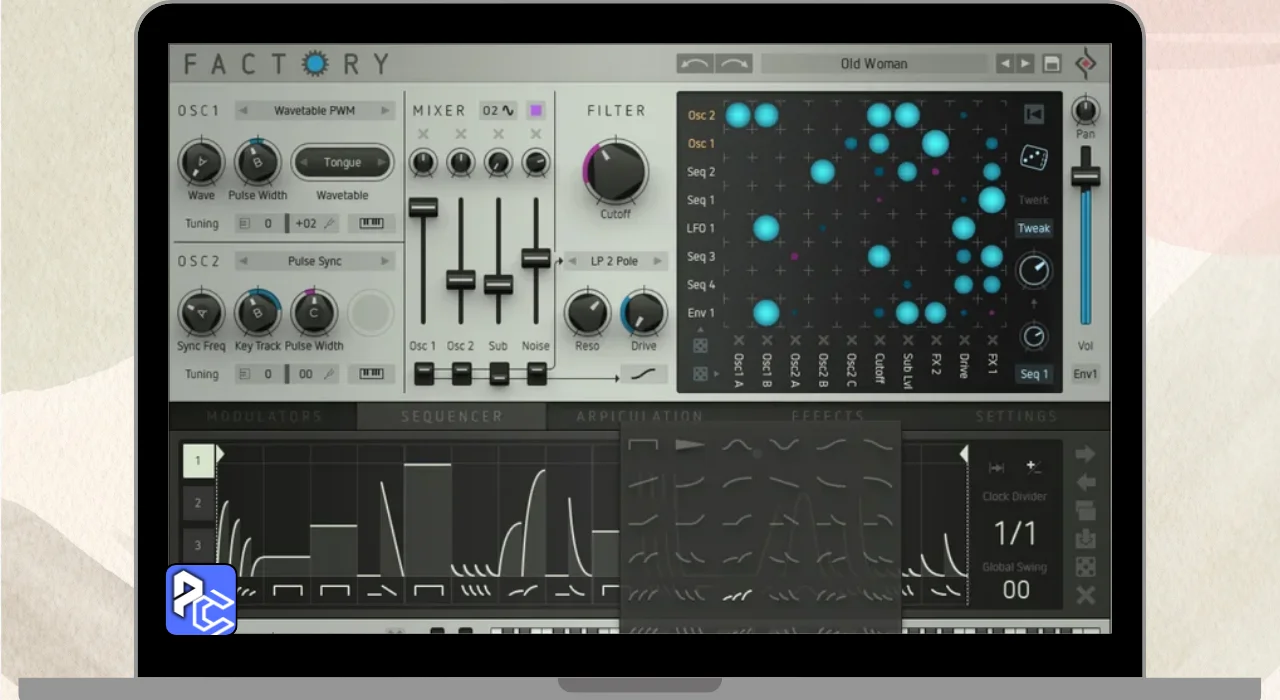This screenshot has width=1280, height=700.
Task: Click the reset-to-start icon above the dice
Action: click(x=1033, y=114)
